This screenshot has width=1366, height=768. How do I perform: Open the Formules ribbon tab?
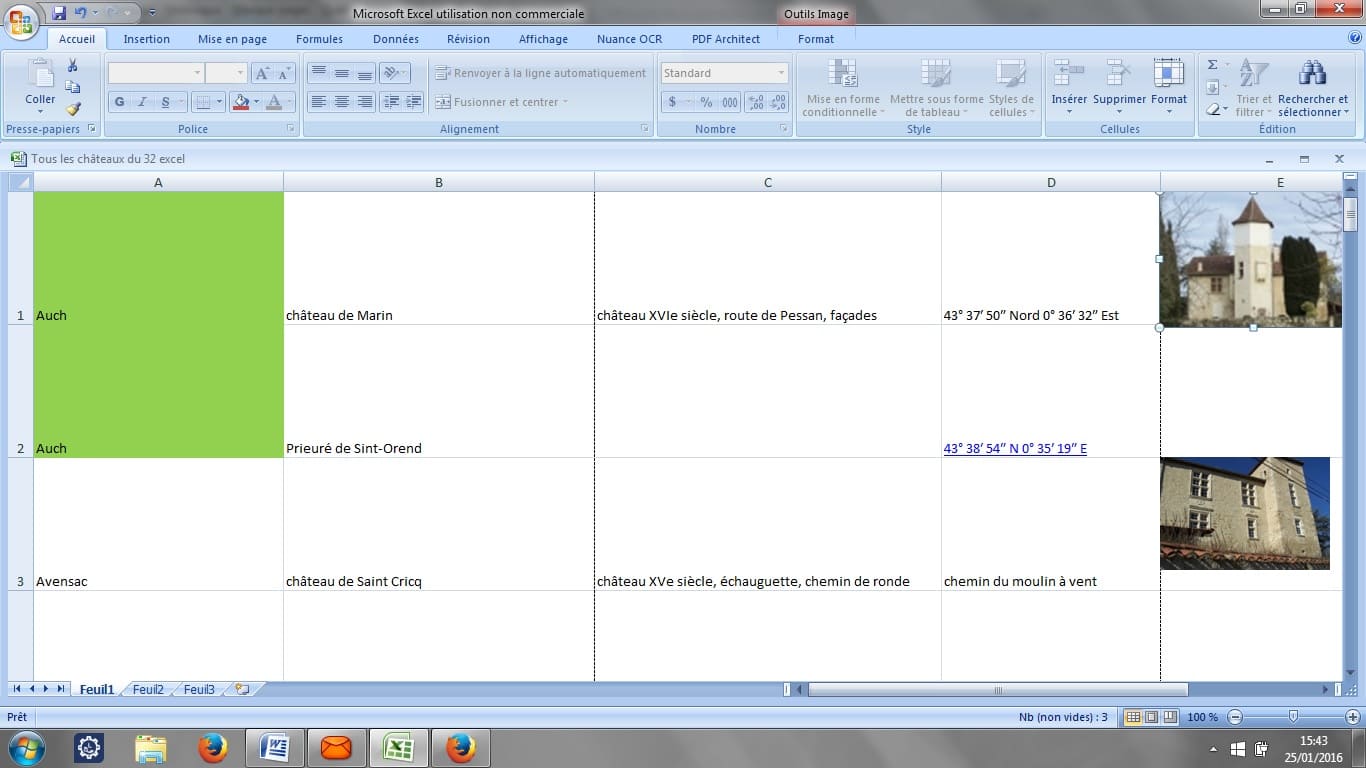coord(319,39)
